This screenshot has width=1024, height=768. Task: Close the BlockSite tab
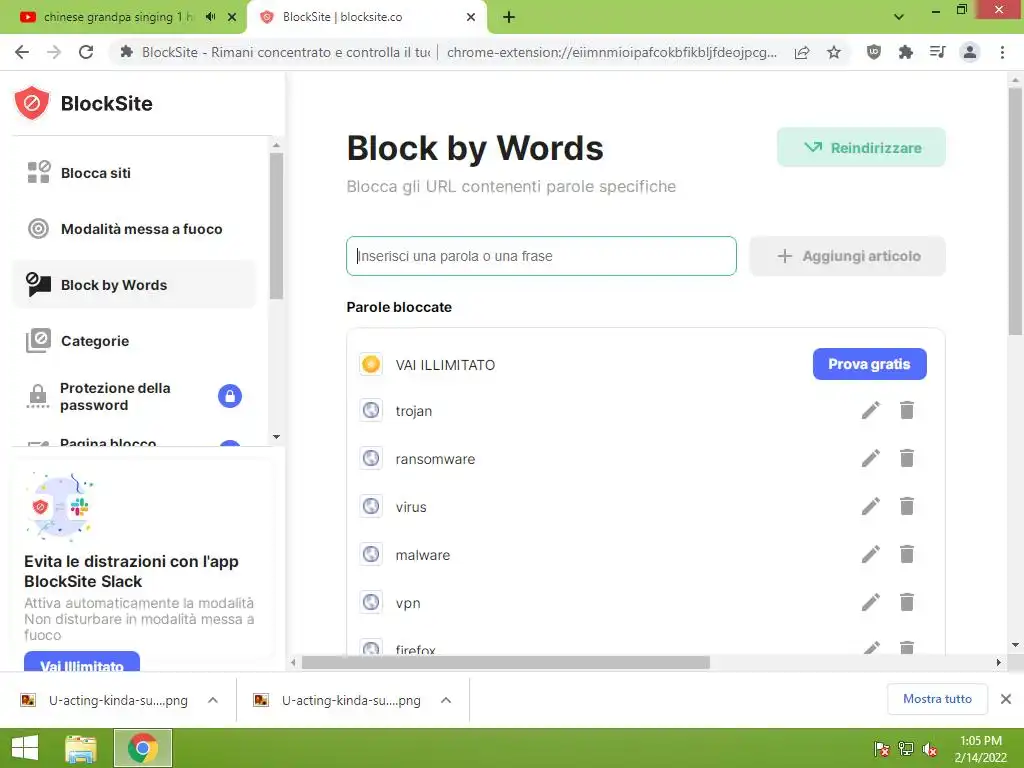[471, 17]
